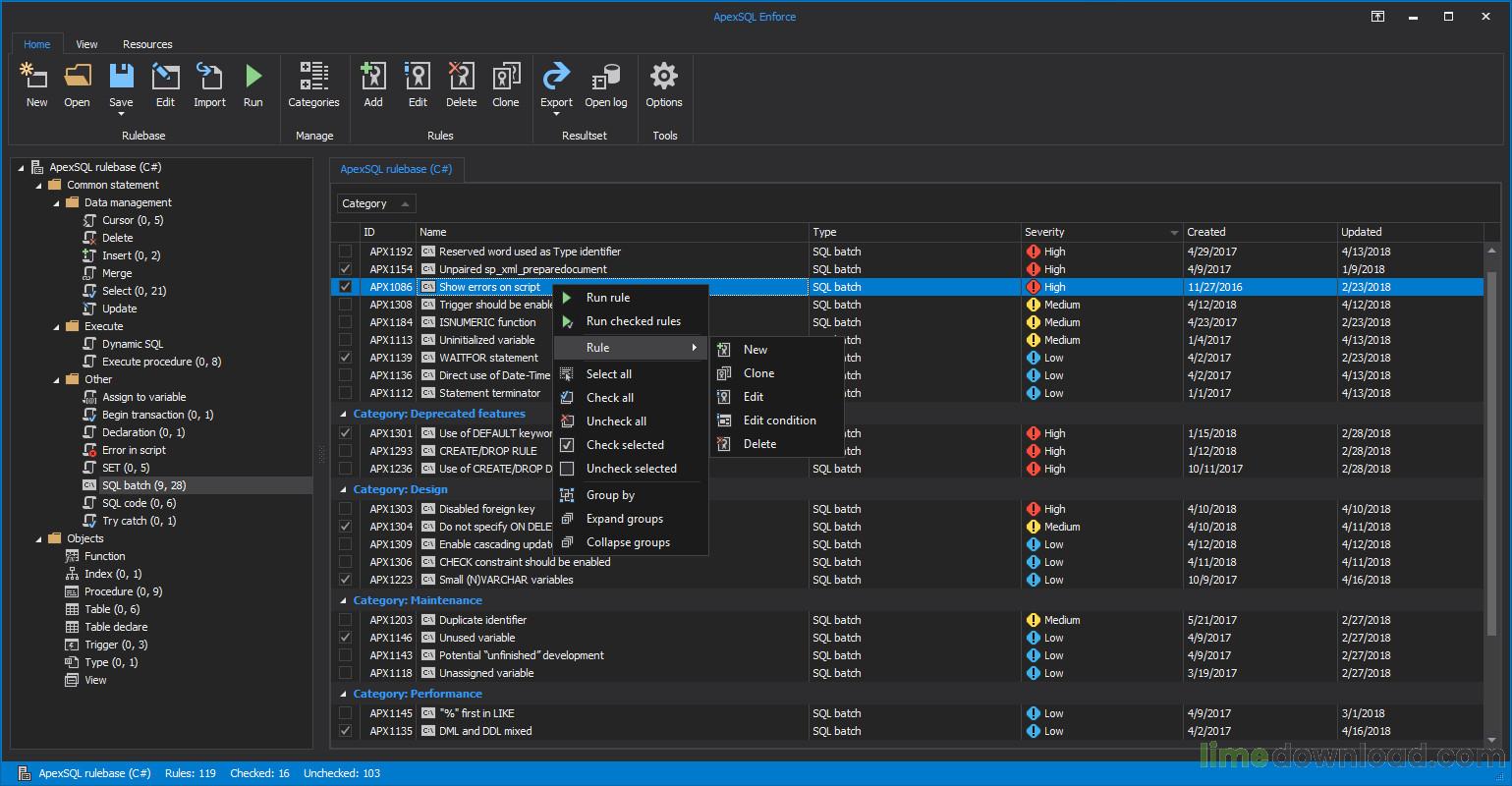1512x786 pixels.
Task: Click the New rulebase icon in ribbon
Action: [36, 78]
